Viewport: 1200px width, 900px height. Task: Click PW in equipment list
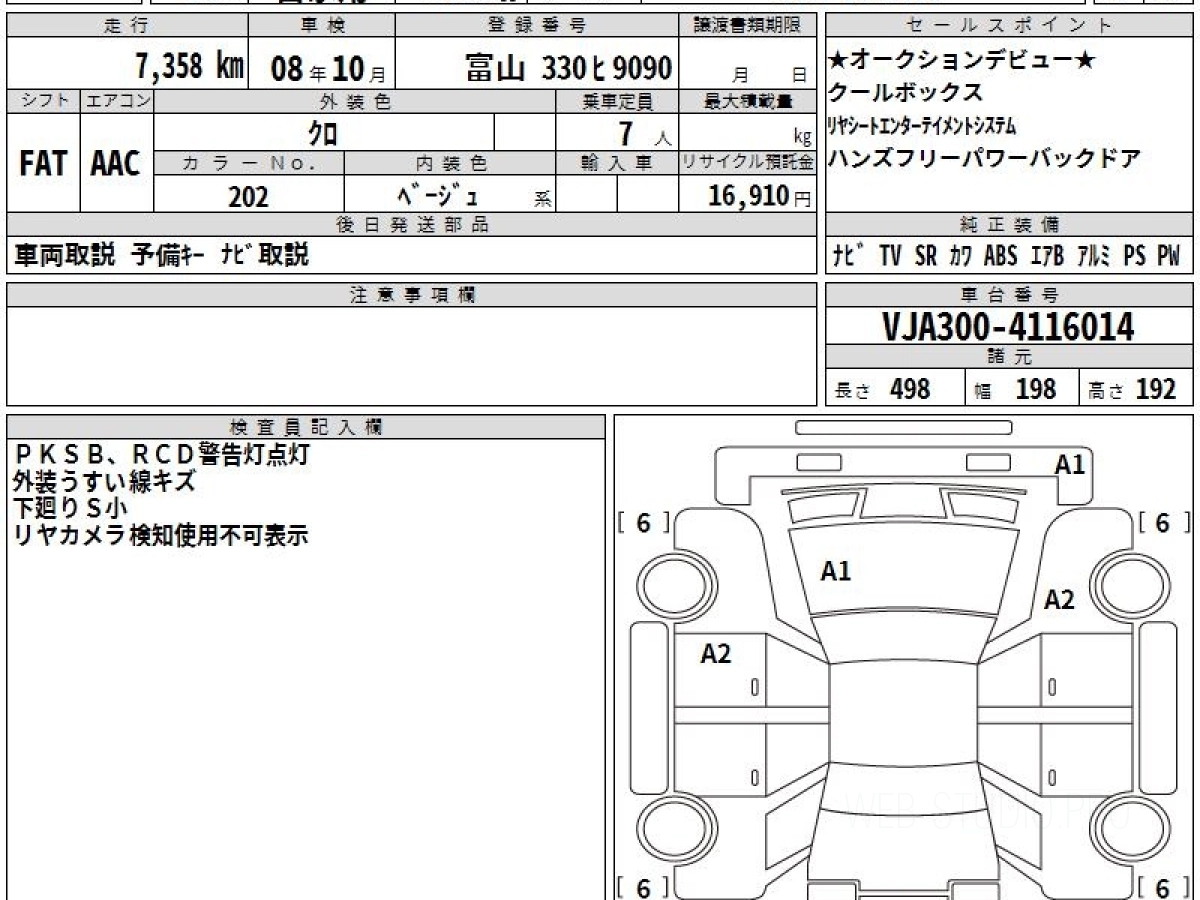point(1168,256)
